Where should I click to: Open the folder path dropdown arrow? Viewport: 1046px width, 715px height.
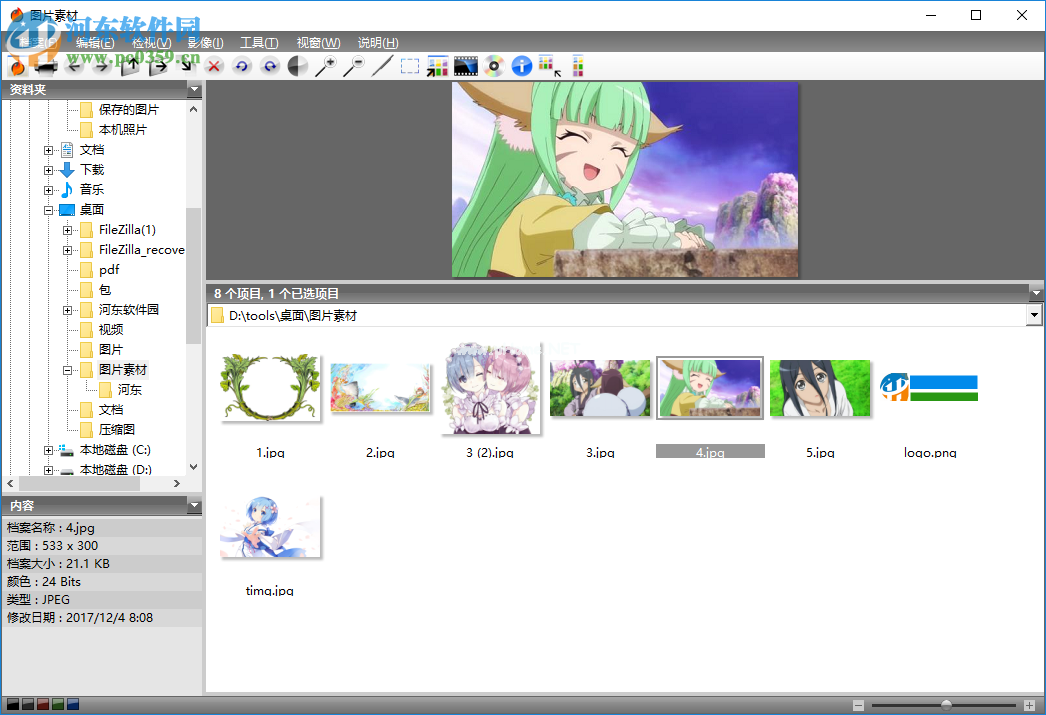[x=1034, y=316]
